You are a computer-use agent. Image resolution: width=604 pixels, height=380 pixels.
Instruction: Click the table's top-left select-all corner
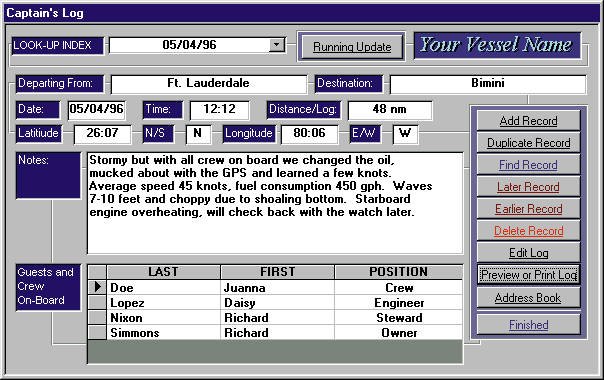97,272
